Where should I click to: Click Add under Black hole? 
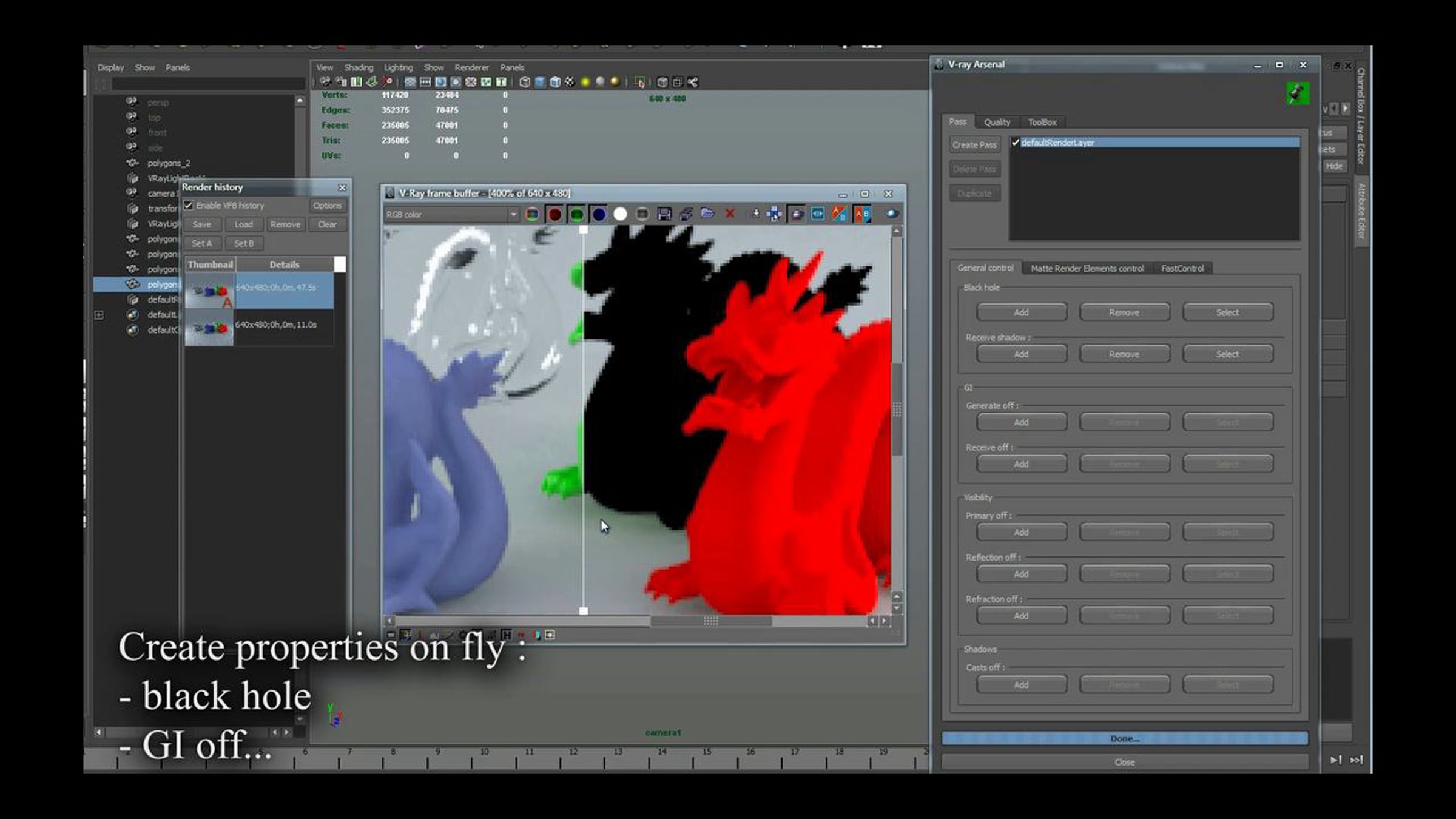[x=1022, y=312]
